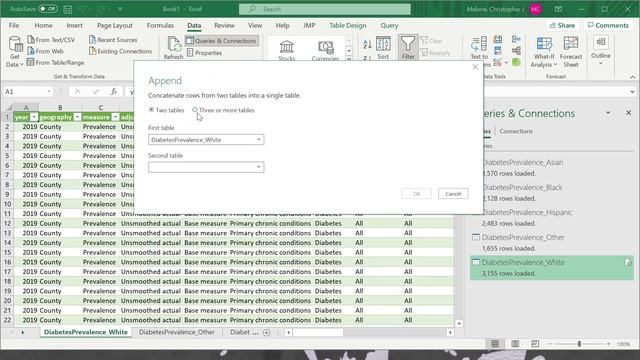Collapse the ribbon with the chevron
640x360 pixels.
click(x=632, y=77)
